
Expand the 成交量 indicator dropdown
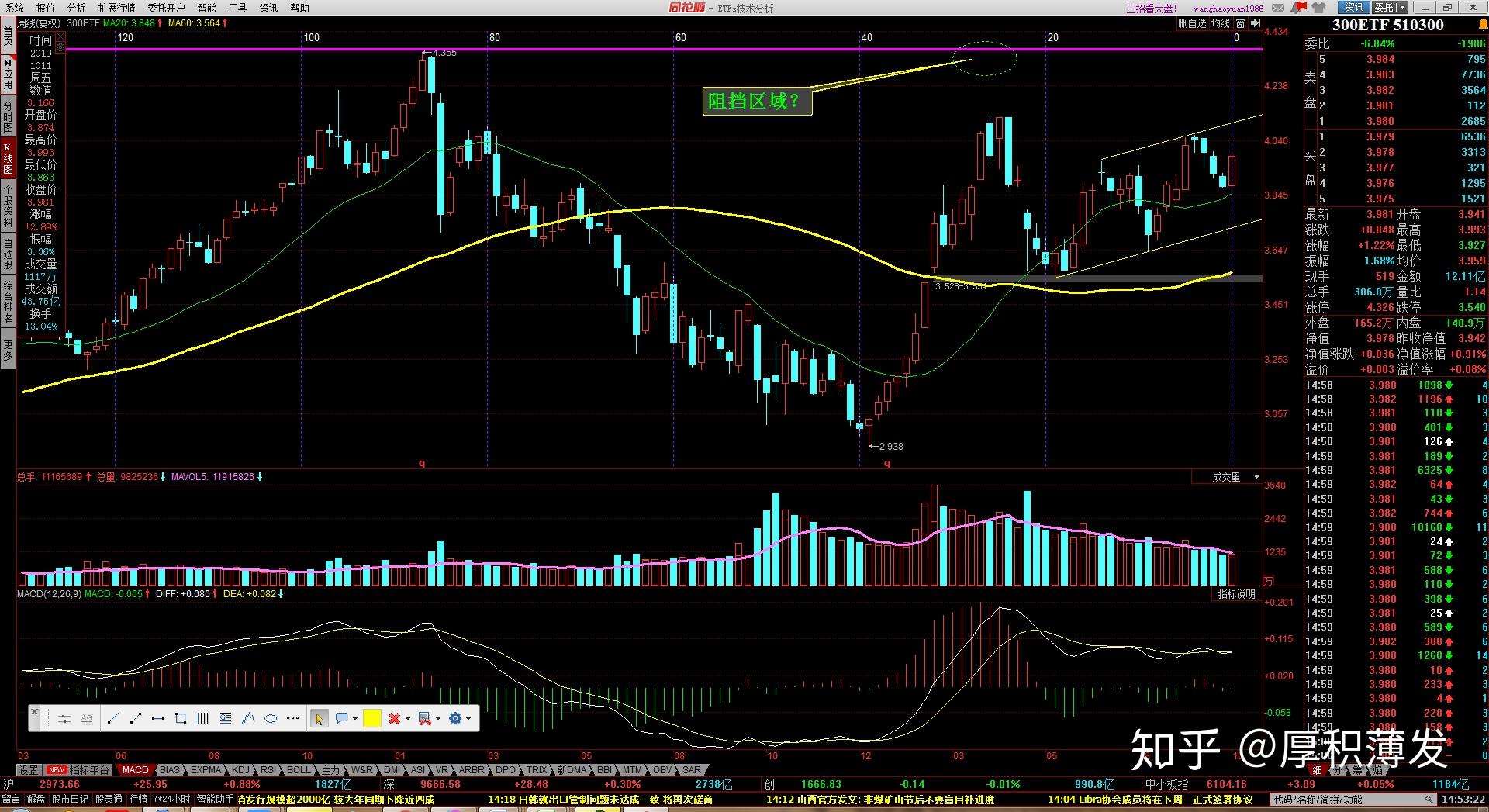click(x=1256, y=477)
